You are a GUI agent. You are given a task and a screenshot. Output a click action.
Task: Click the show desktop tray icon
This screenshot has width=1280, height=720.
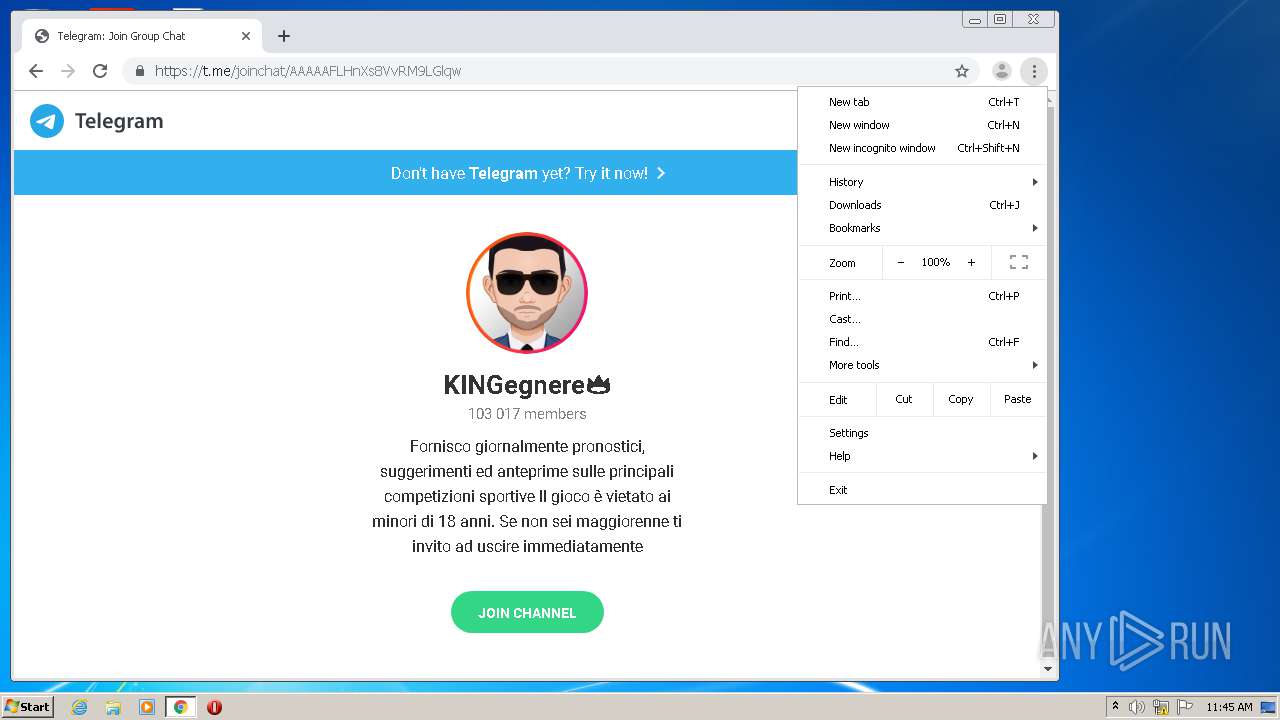(x=1268, y=707)
